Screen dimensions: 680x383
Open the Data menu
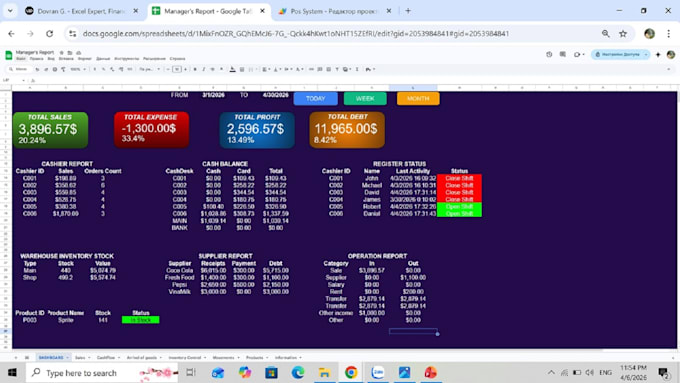(x=103, y=59)
